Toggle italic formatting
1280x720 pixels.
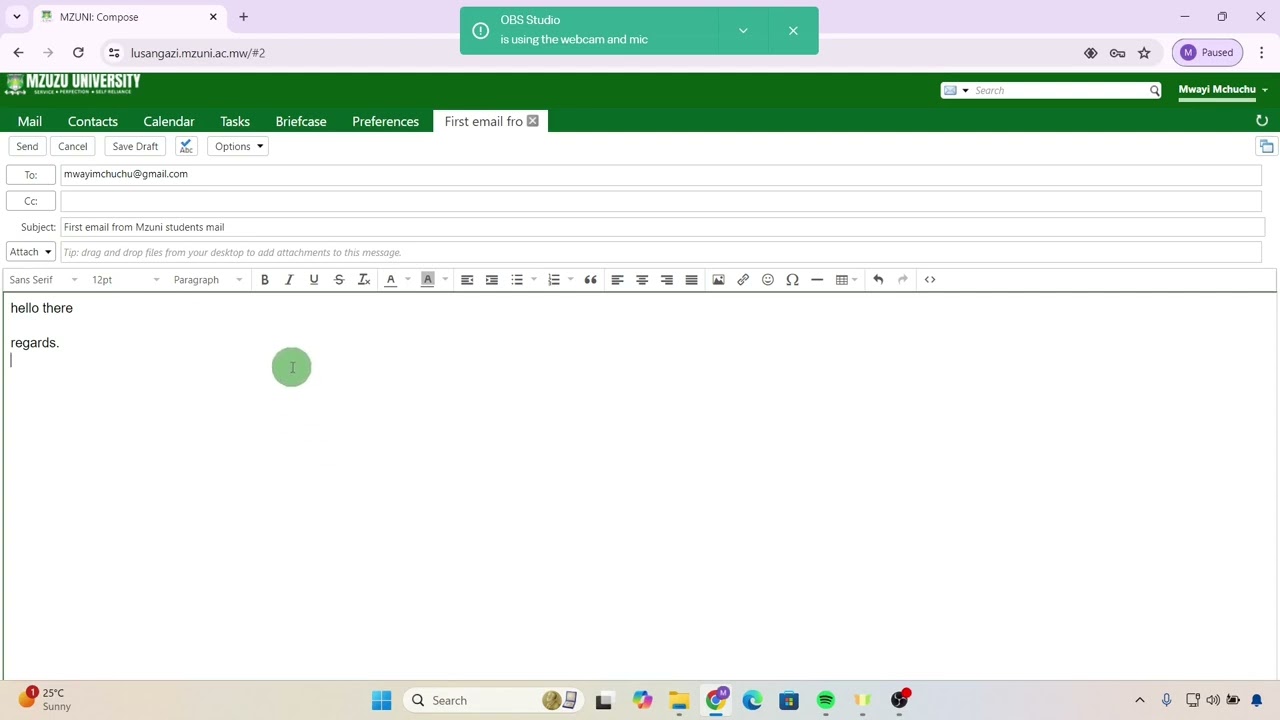point(289,280)
